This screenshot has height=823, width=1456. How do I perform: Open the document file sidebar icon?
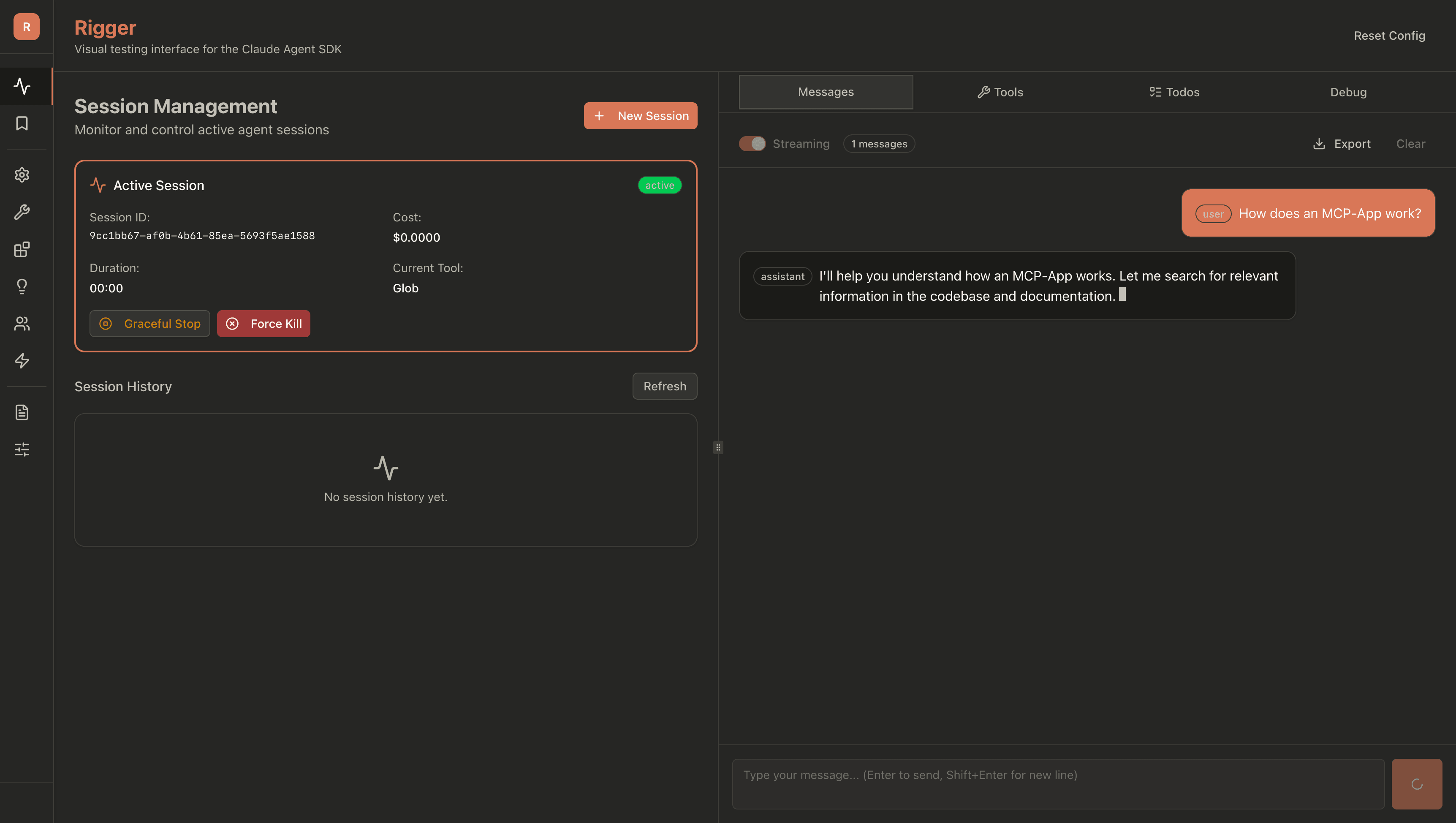[x=22, y=412]
